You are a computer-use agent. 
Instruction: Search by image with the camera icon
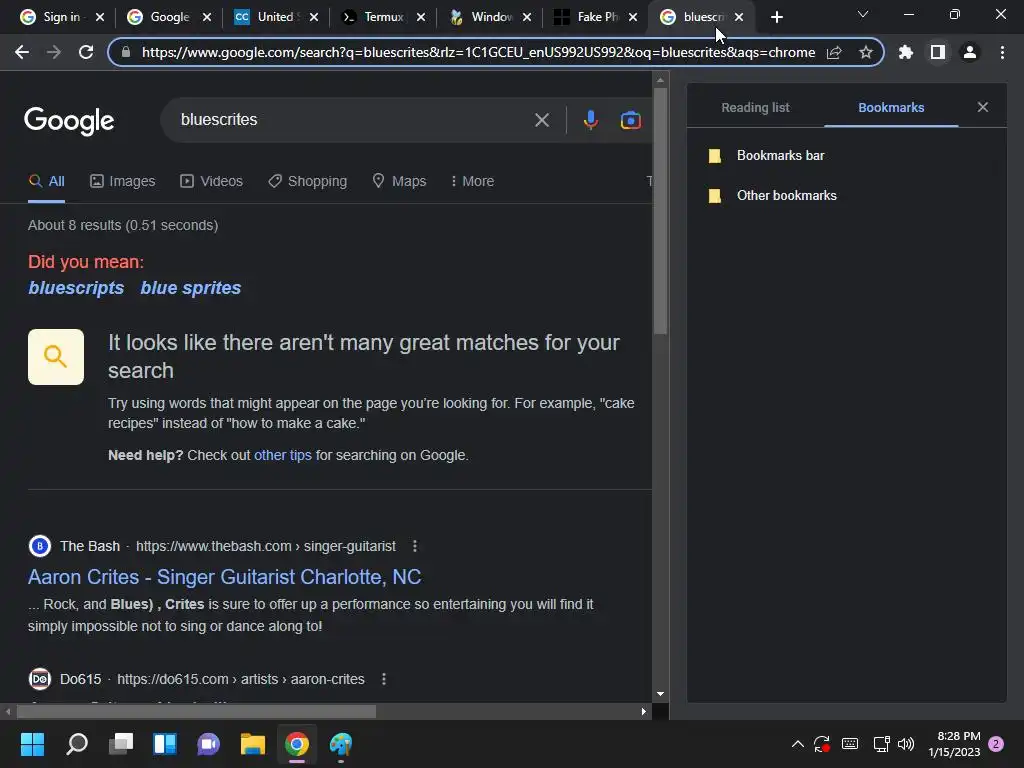pyautogui.click(x=631, y=120)
